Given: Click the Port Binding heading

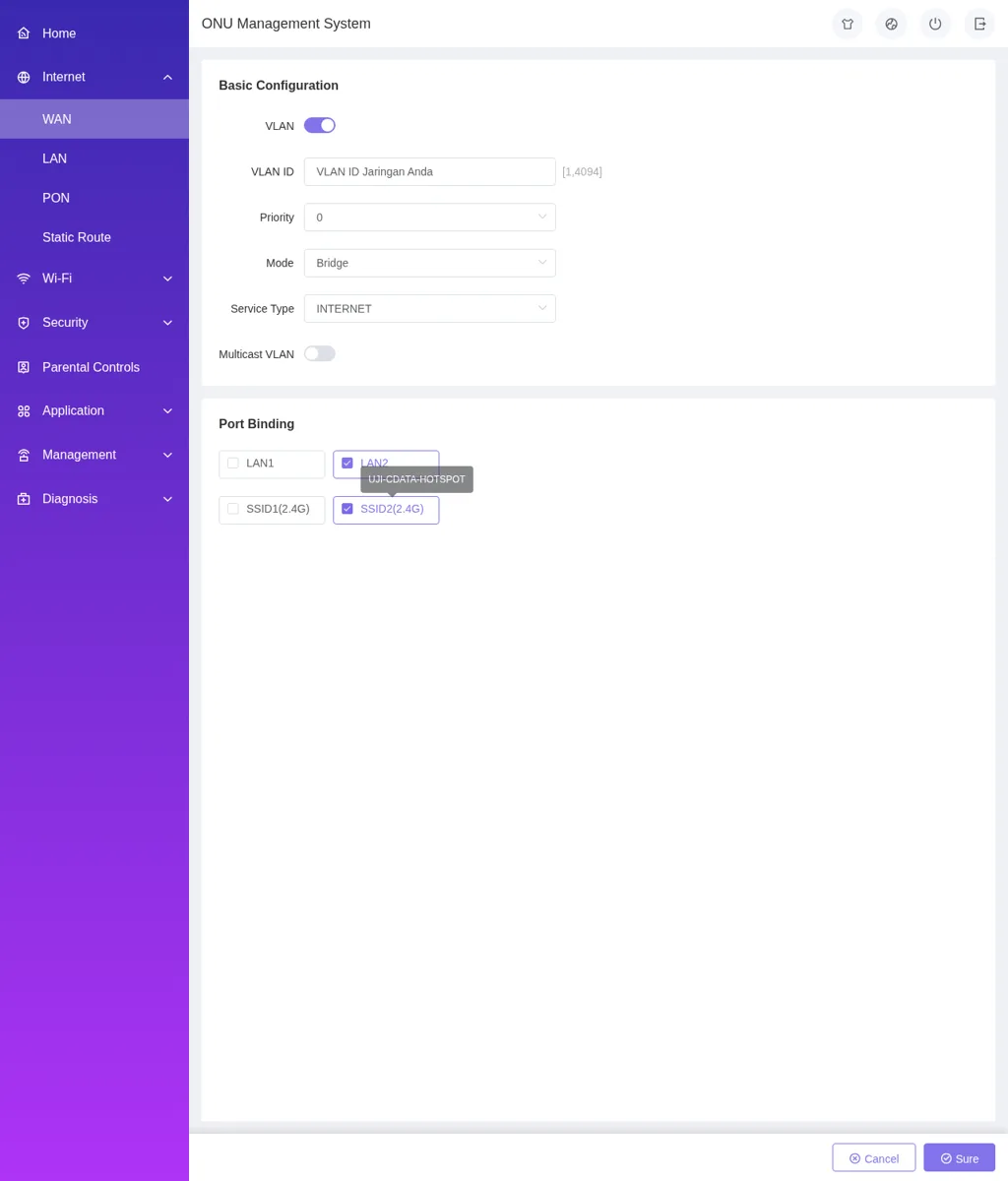Looking at the screenshot, I should click(x=257, y=424).
